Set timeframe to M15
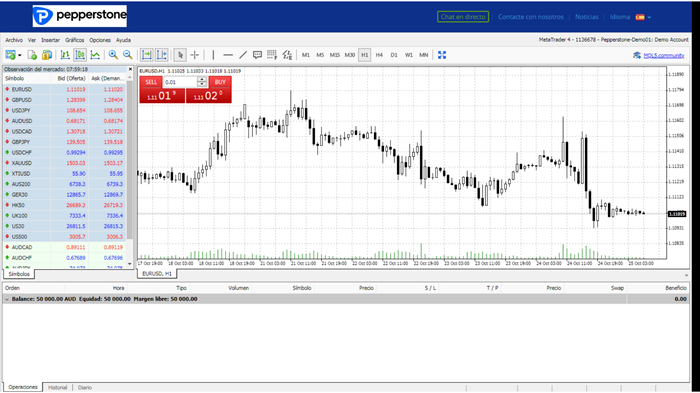Viewport: 700px width, 393px height. click(335, 55)
